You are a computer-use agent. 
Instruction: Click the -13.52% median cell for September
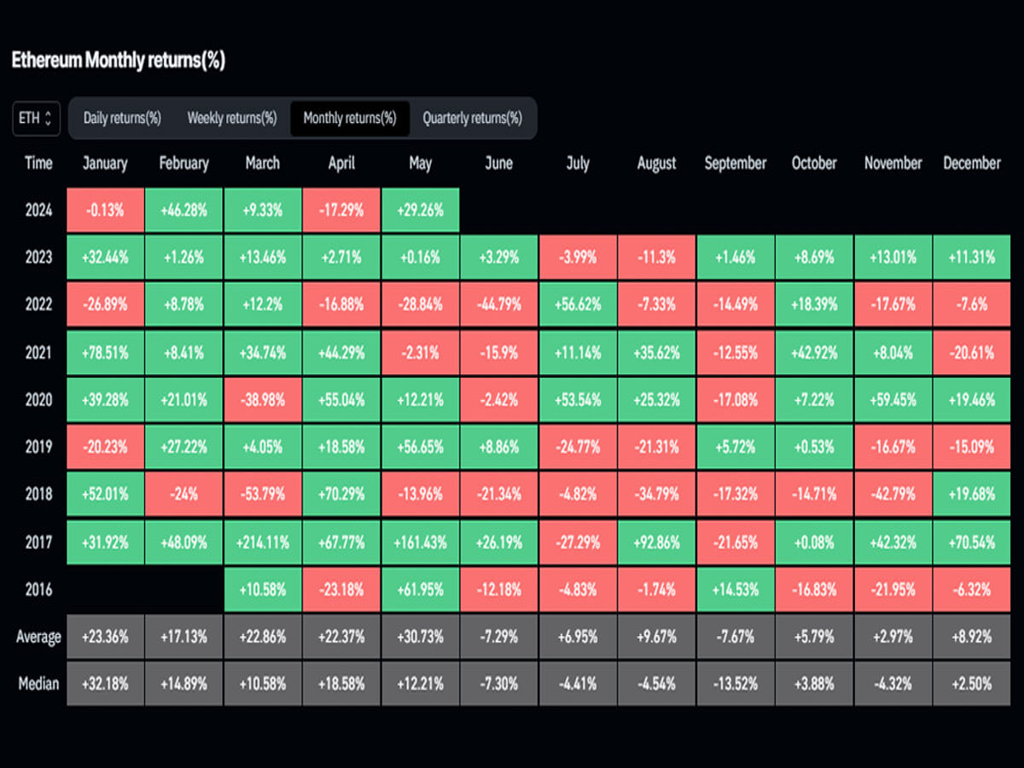[x=735, y=684]
